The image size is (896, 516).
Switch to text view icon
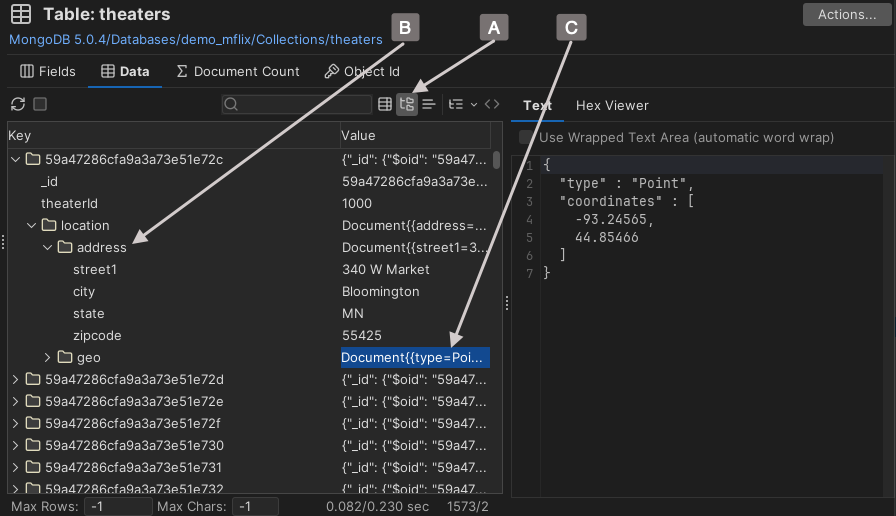428,104
